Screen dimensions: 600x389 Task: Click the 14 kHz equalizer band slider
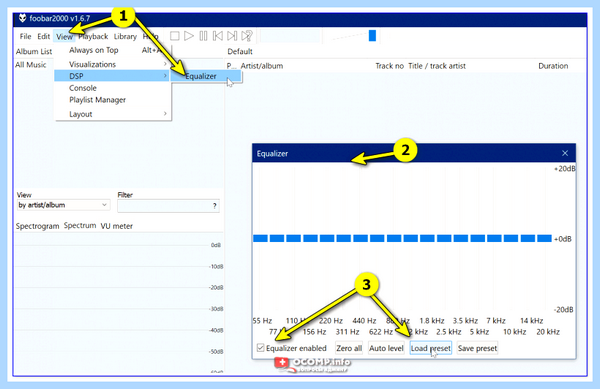click(528, 238)
